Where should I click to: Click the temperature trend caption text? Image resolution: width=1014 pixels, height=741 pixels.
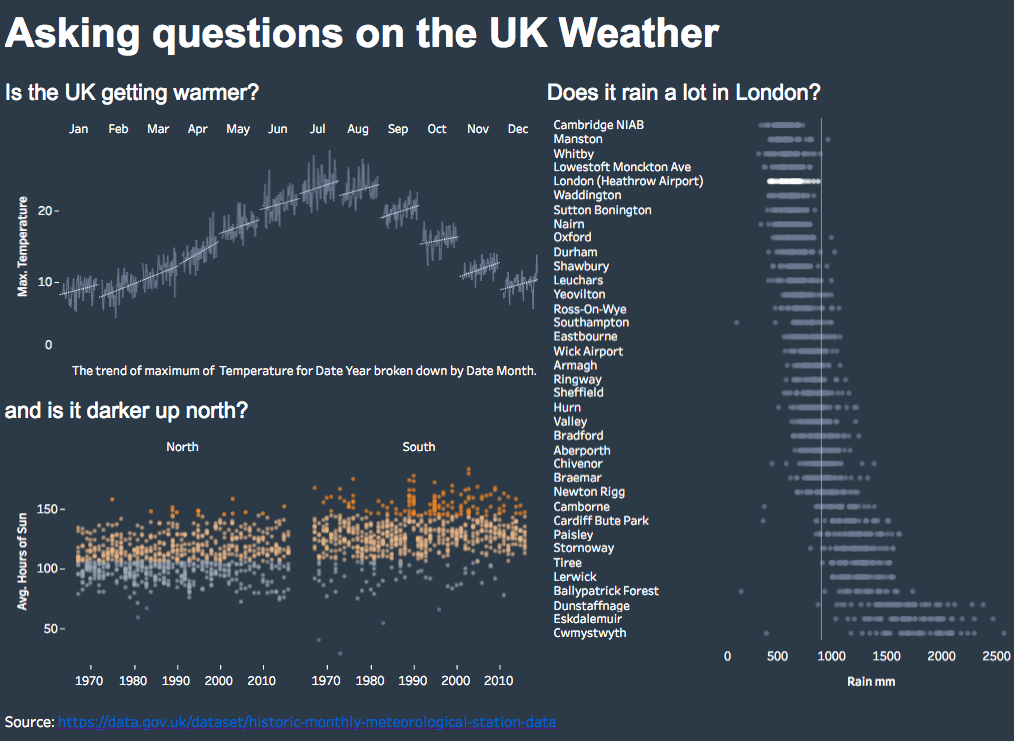pos(304,370)
